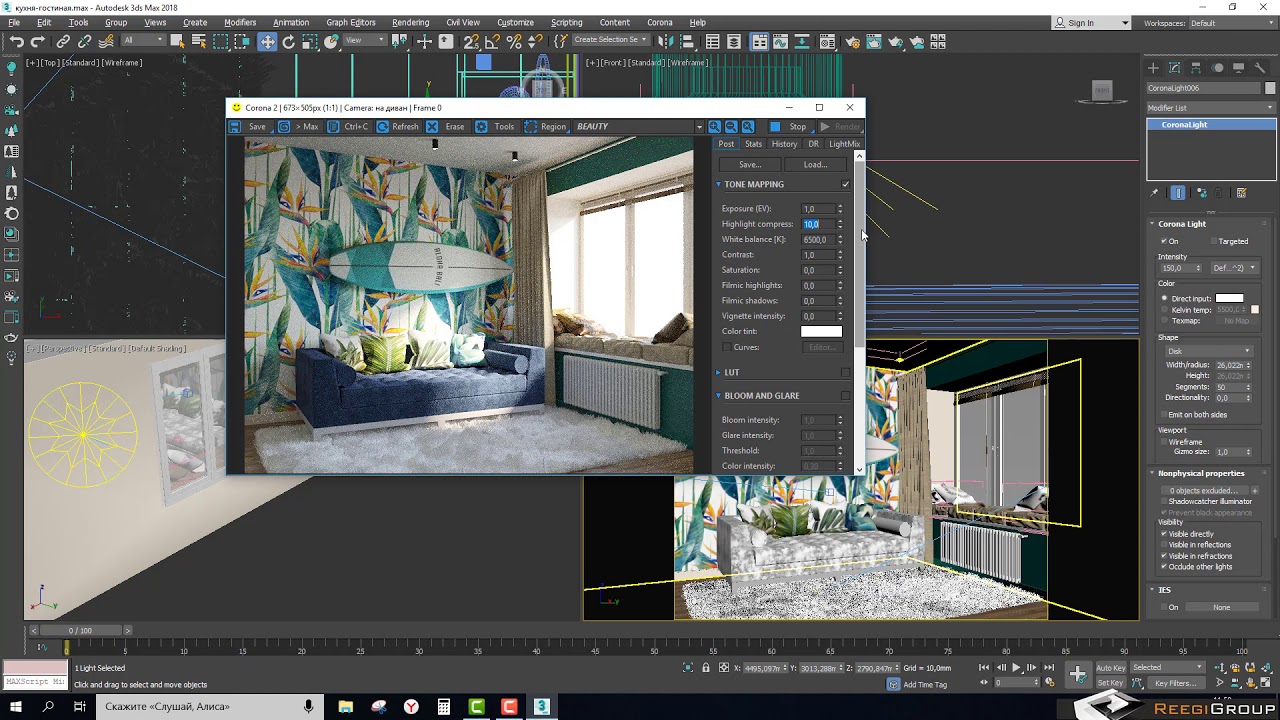Click the IES None file button
The height and width of the screenshot is (720, 1280).
click(1222, 607)
